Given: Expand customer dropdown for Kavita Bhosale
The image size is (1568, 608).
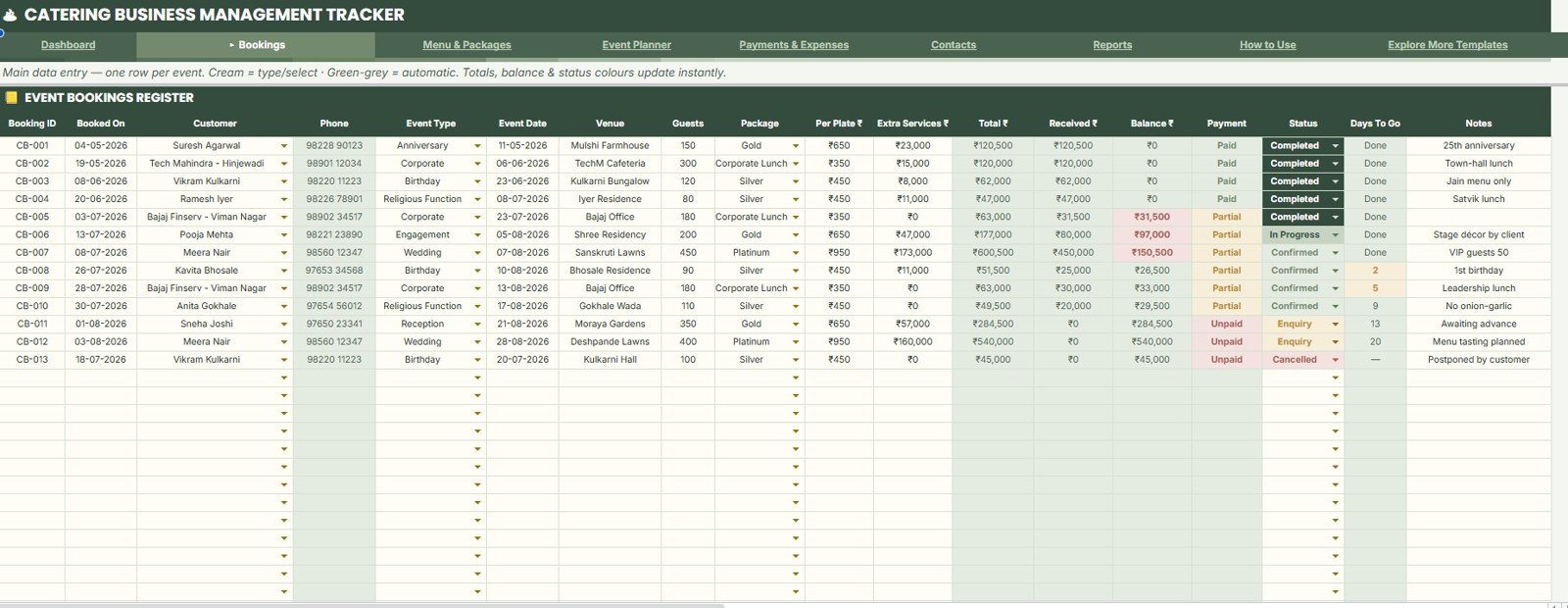Looking at the screenshot, I should 284,271.
